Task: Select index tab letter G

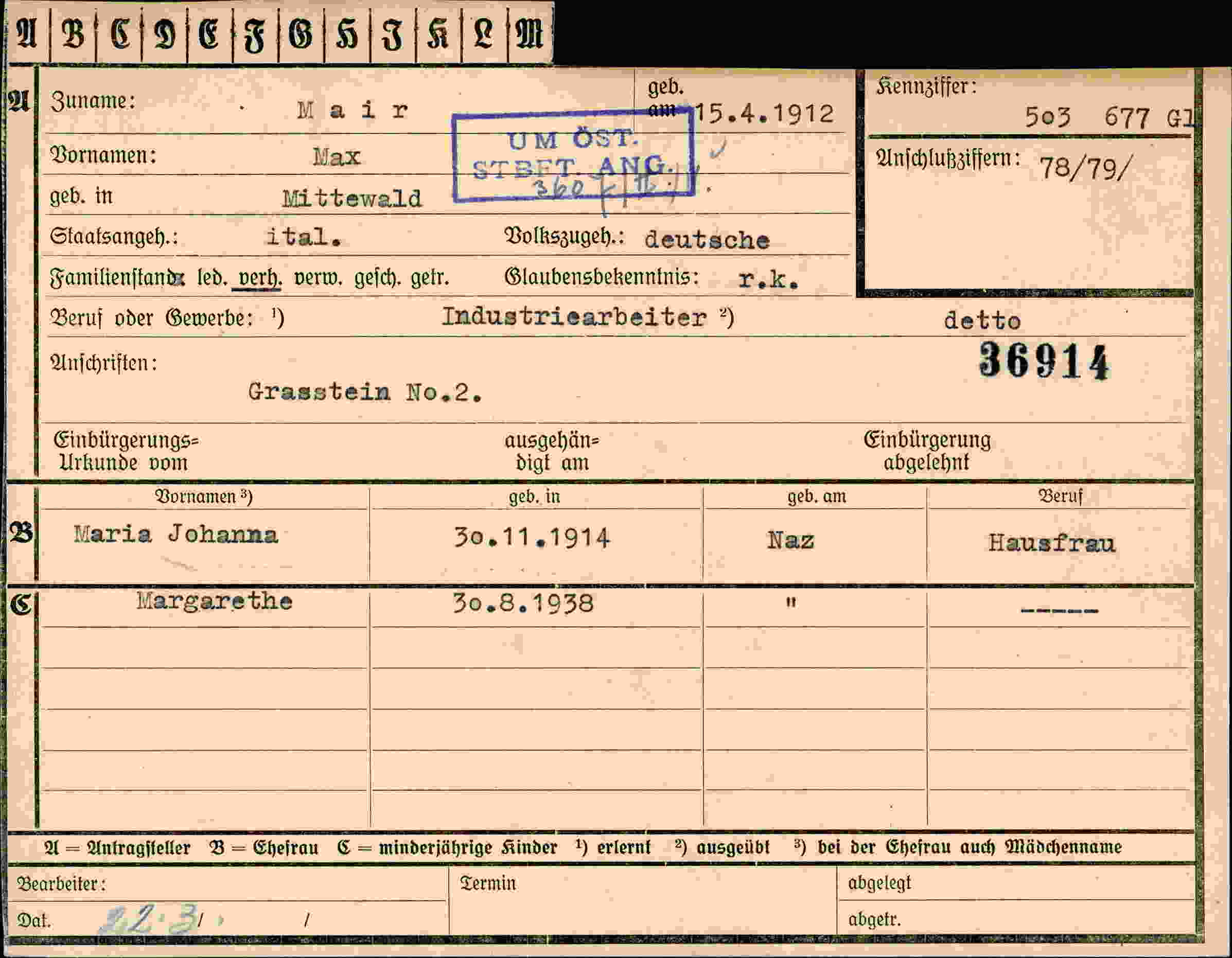Action: click(301, 34)
